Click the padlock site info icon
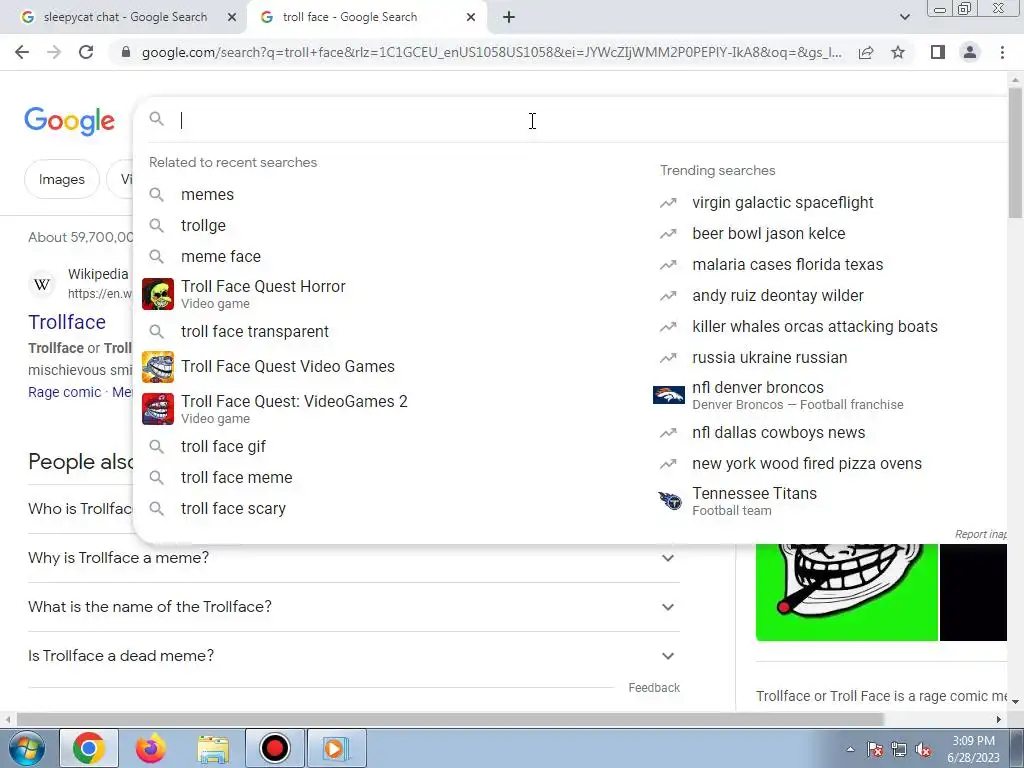The image size is (1024, 768). (x=126, y=52)
